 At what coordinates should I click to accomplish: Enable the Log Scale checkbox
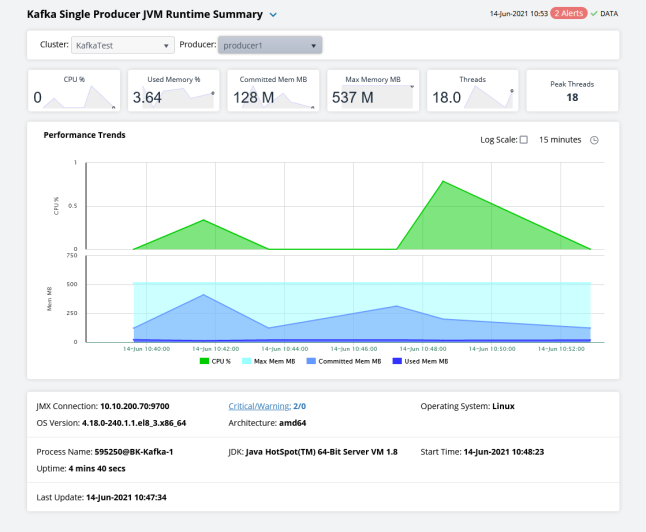click(x=523, y=140)
